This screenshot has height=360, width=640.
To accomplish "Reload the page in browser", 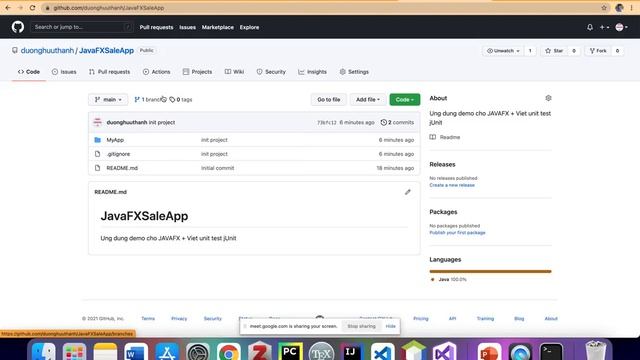I will tap(32, 8).
